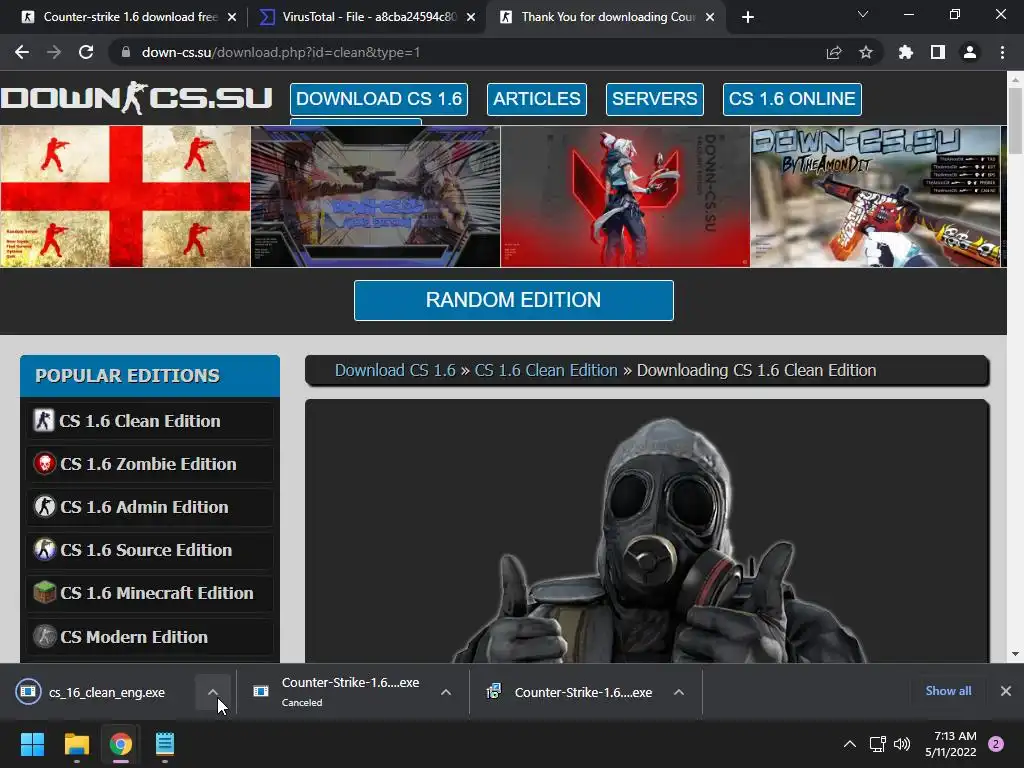Image resolution: width=1024 pixels, height=768 pixels.
Task: Click the RANDOM EDITION button
Action: [x=513, y=300]
